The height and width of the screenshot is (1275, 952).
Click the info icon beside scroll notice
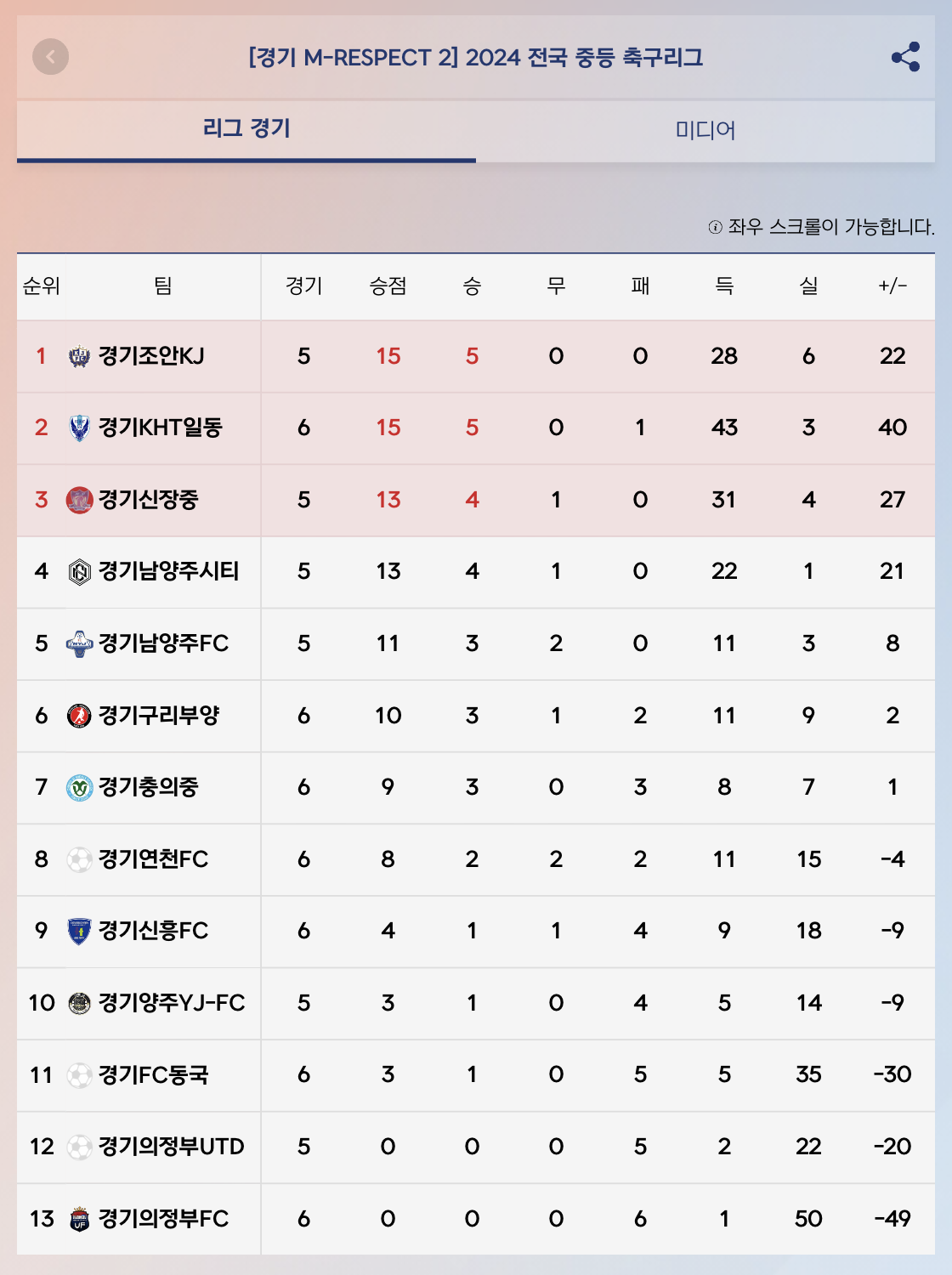[715, 227]
